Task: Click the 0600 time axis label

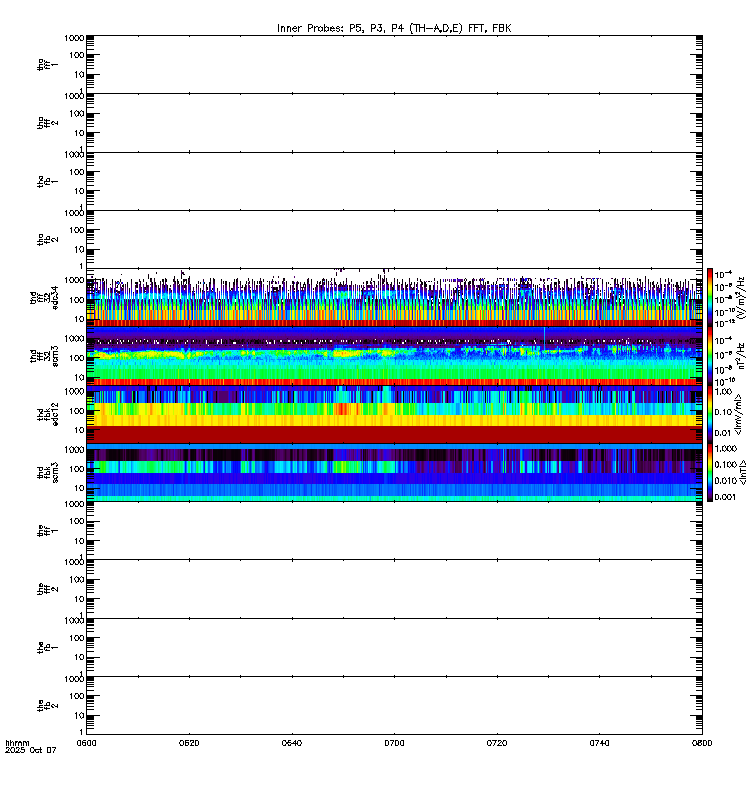Action: click(x=86, y=743)
